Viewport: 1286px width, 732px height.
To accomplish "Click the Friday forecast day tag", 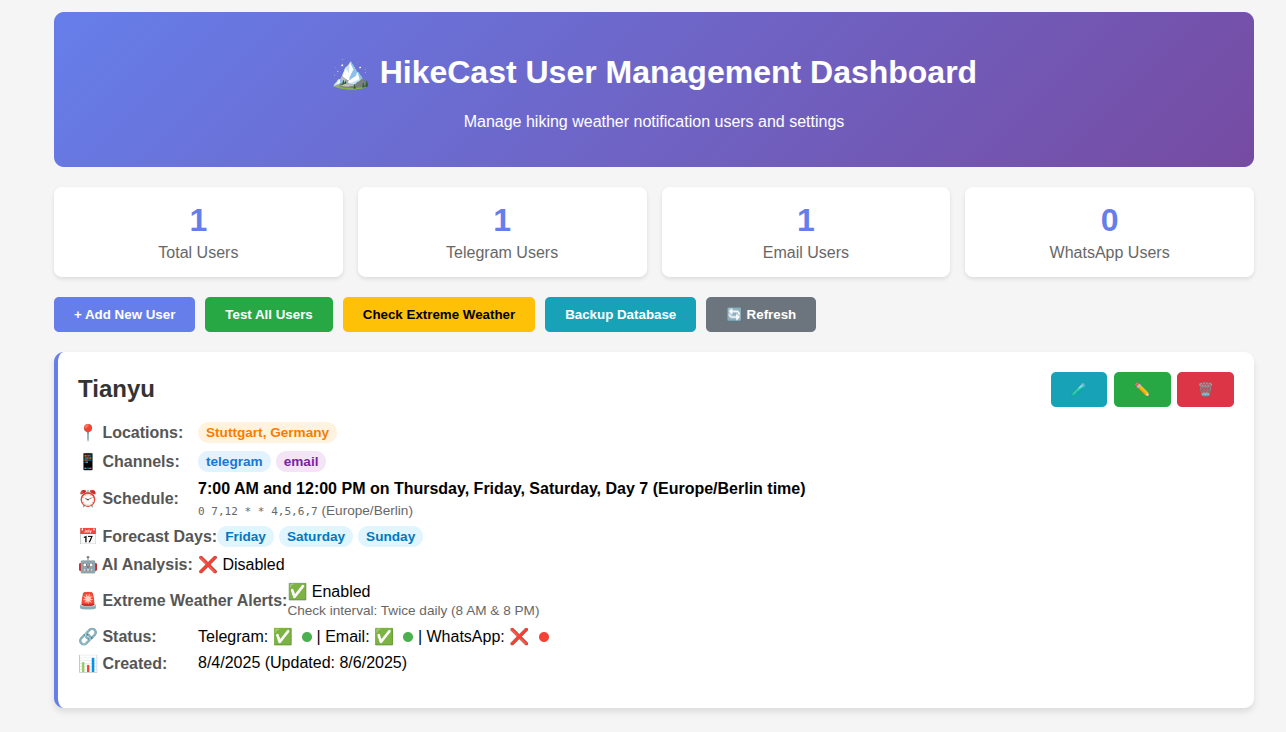I will (x=245, y=537).
